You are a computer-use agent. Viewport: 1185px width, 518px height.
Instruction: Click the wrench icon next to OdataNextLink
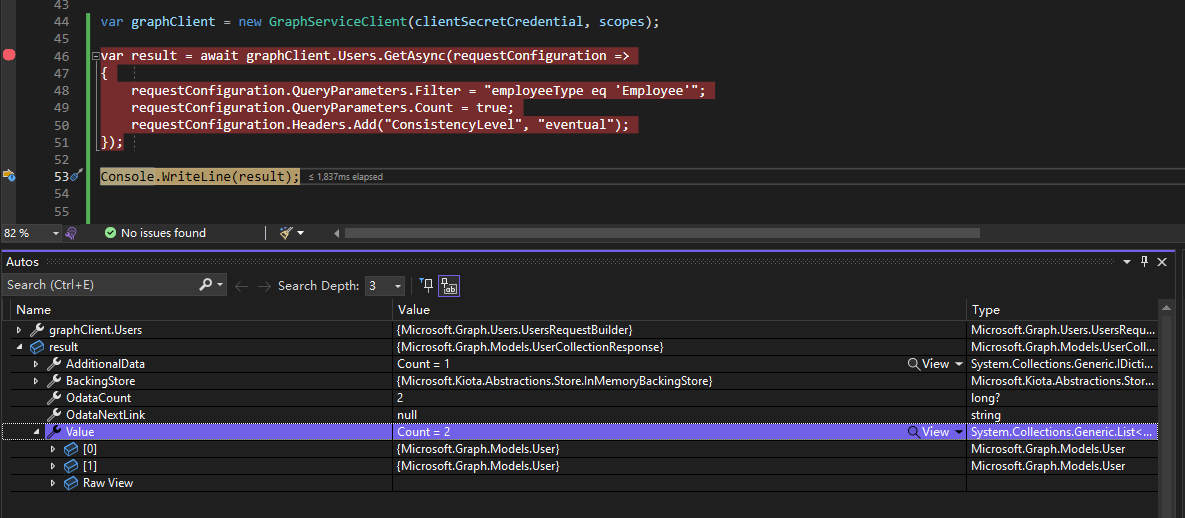[x=54, y=415]
